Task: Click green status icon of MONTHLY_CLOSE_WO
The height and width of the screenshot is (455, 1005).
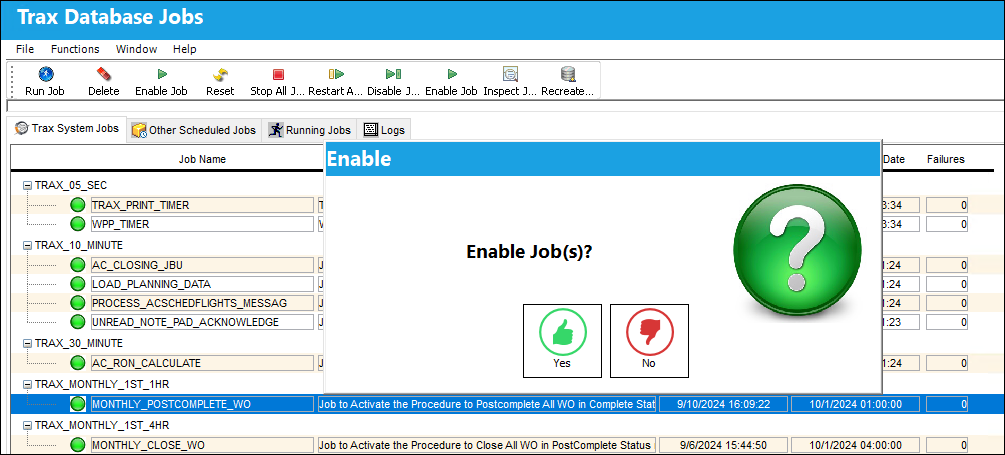Action: coord(78,445)
